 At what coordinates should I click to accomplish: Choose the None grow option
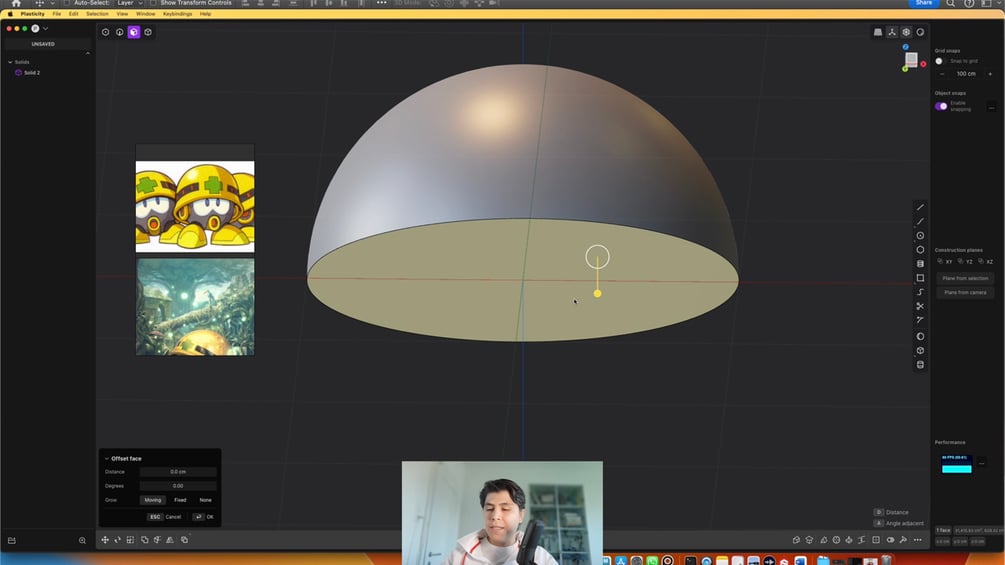[205, 500]
